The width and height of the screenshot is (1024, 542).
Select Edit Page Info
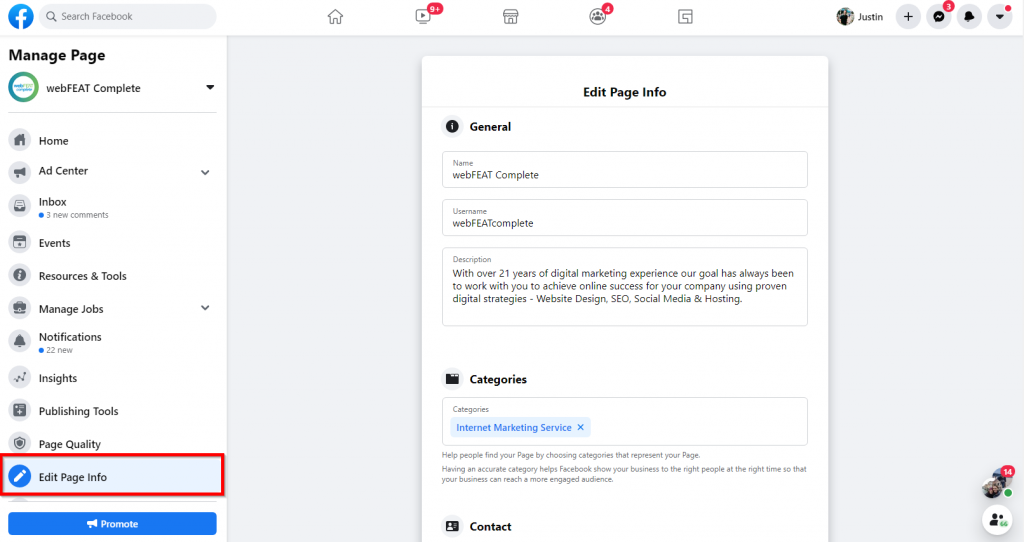[112, 476]
